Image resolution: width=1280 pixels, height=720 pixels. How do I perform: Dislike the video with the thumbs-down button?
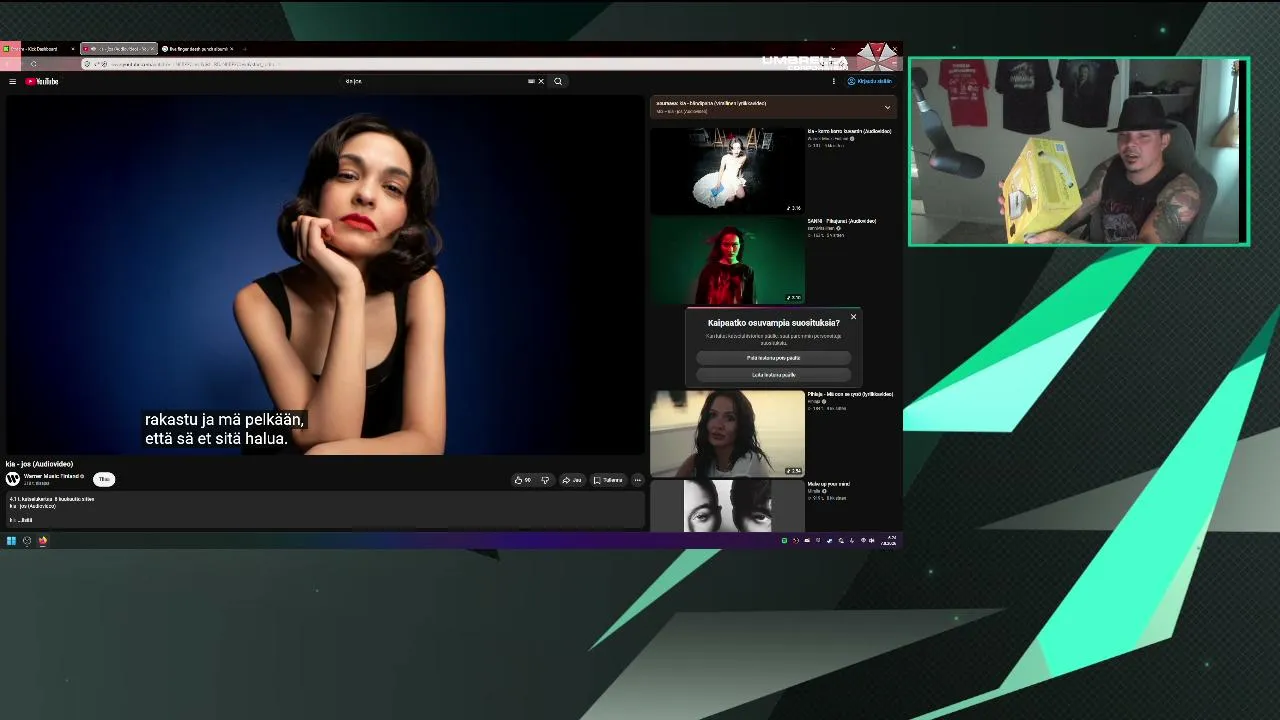[x=545, y=480]
